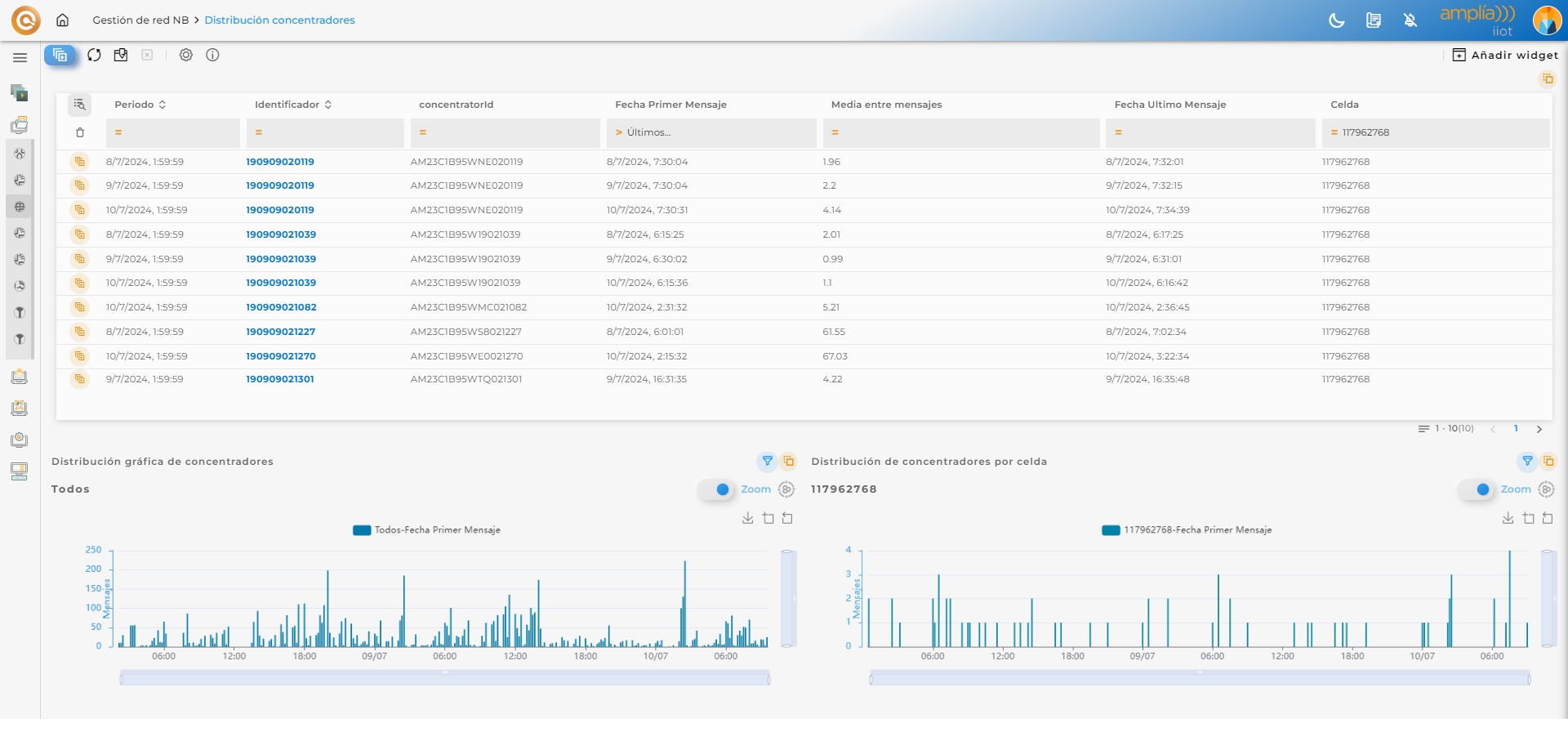Download the Todos chart image
Image resolution: width=1568 pixels, height=750 pixels.
pyautogui.click(x=747, y=518)
